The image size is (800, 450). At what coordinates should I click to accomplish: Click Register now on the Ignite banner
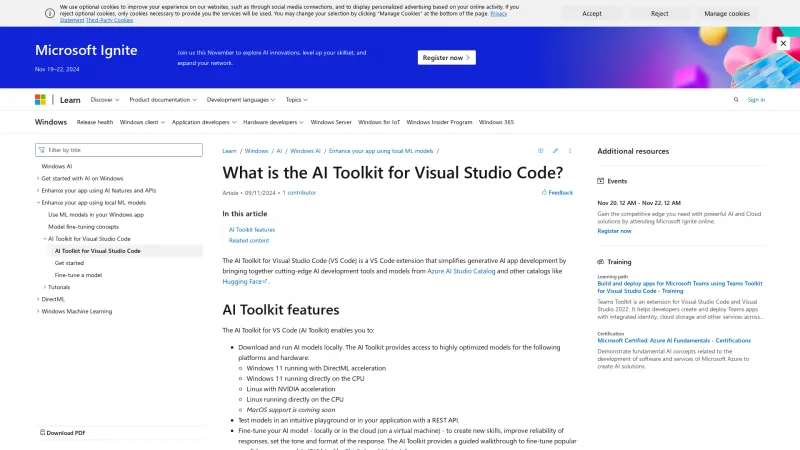click(x=446, y=58)
